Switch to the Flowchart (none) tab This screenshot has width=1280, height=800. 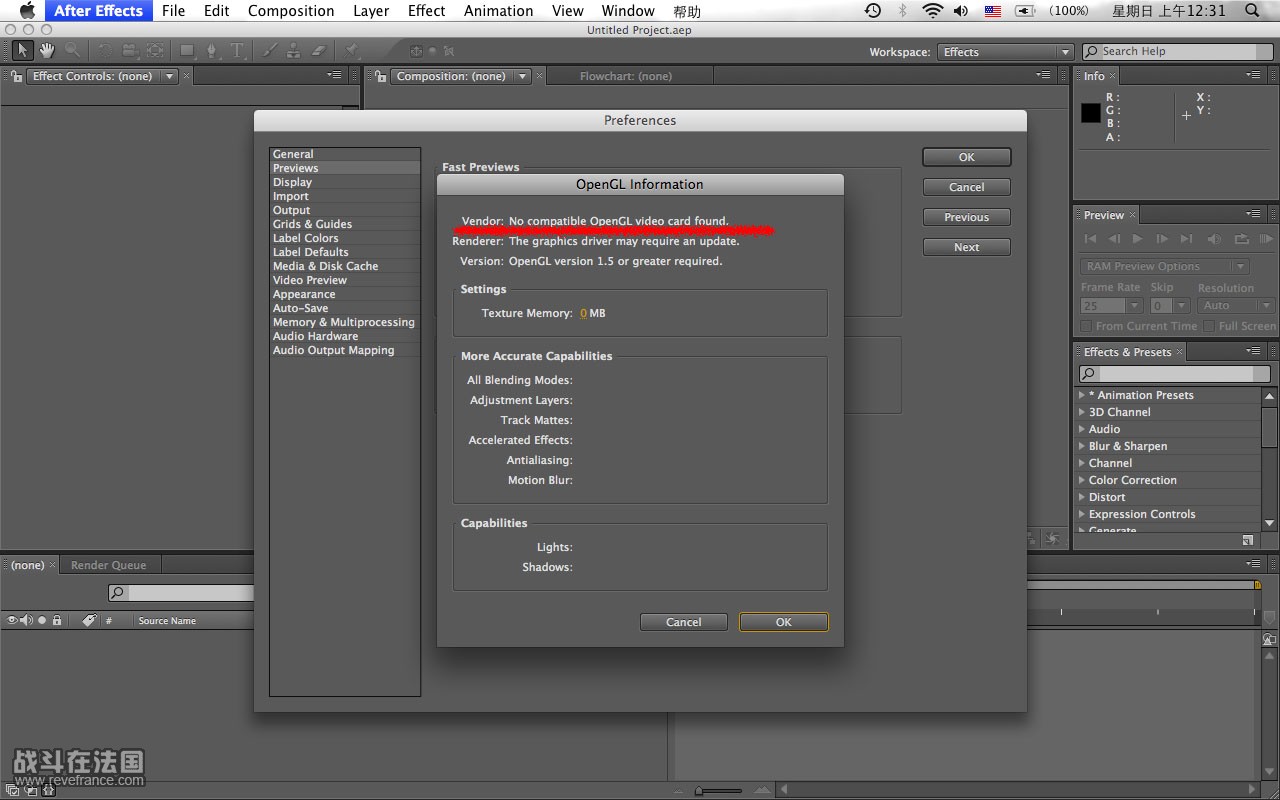(625, 76)
